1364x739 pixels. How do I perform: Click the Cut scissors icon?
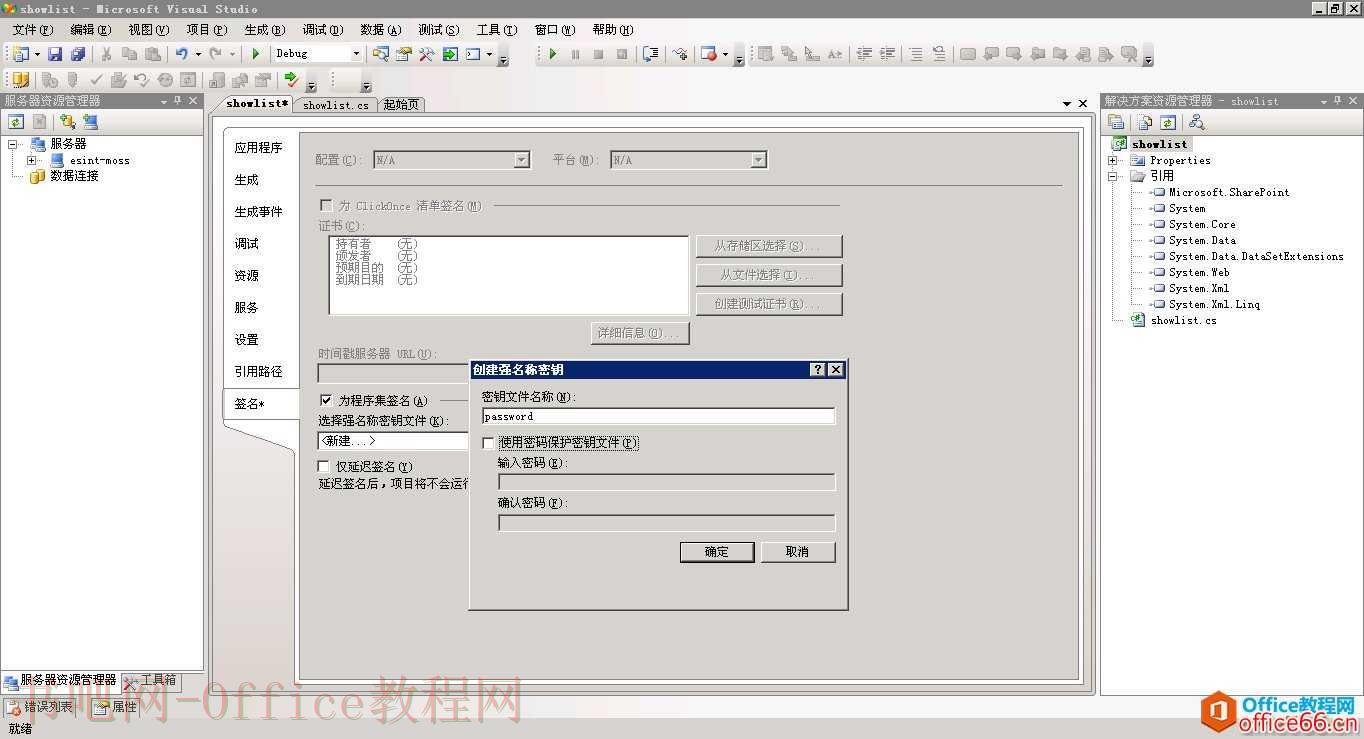click(x=106, y=54)
